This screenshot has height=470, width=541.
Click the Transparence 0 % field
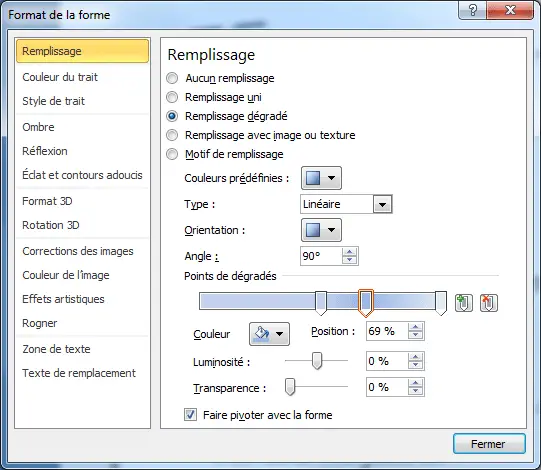387,387
